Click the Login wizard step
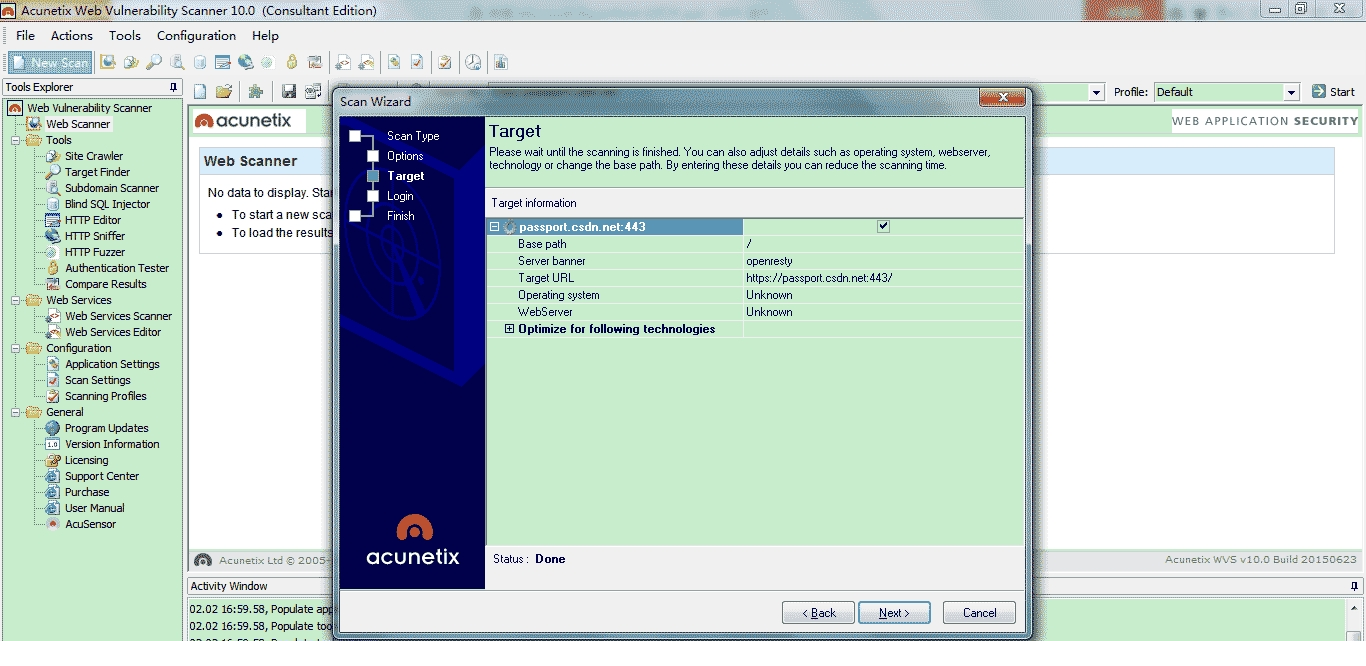 pyautogui.click(x=400, y=196)
